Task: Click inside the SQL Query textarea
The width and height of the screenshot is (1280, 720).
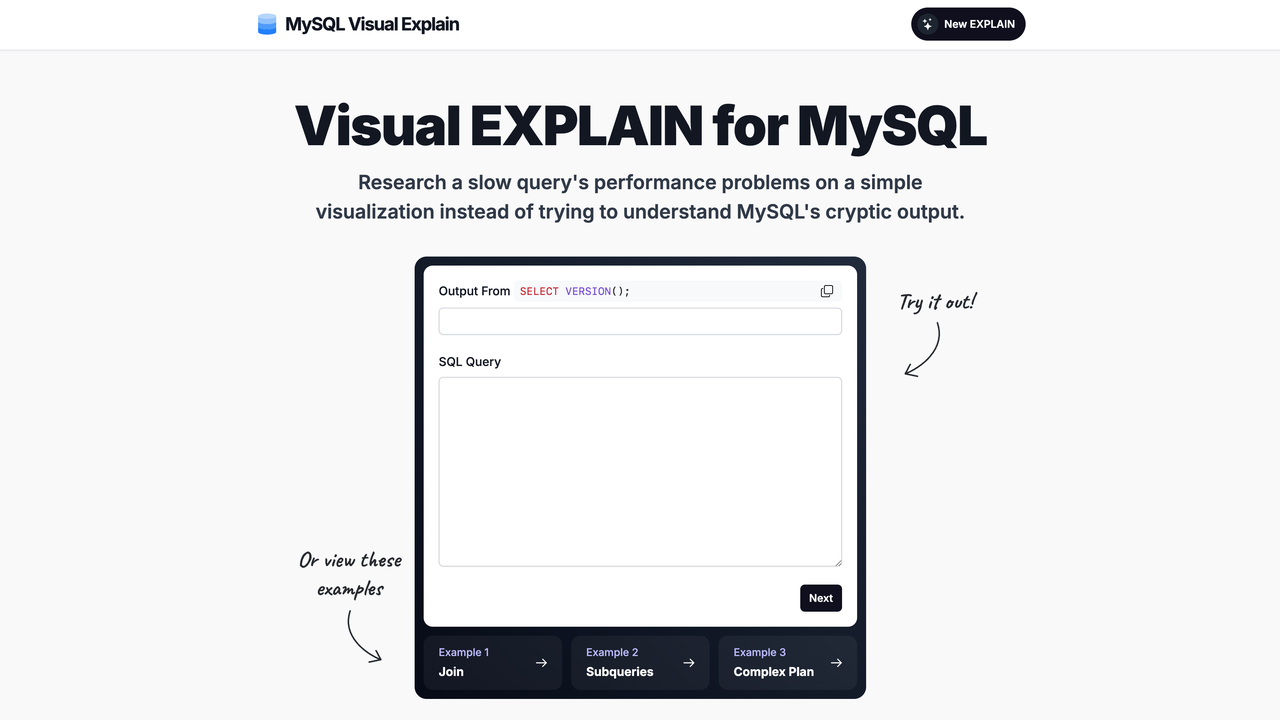Action: pyautogui.click(x=640, y=470)
